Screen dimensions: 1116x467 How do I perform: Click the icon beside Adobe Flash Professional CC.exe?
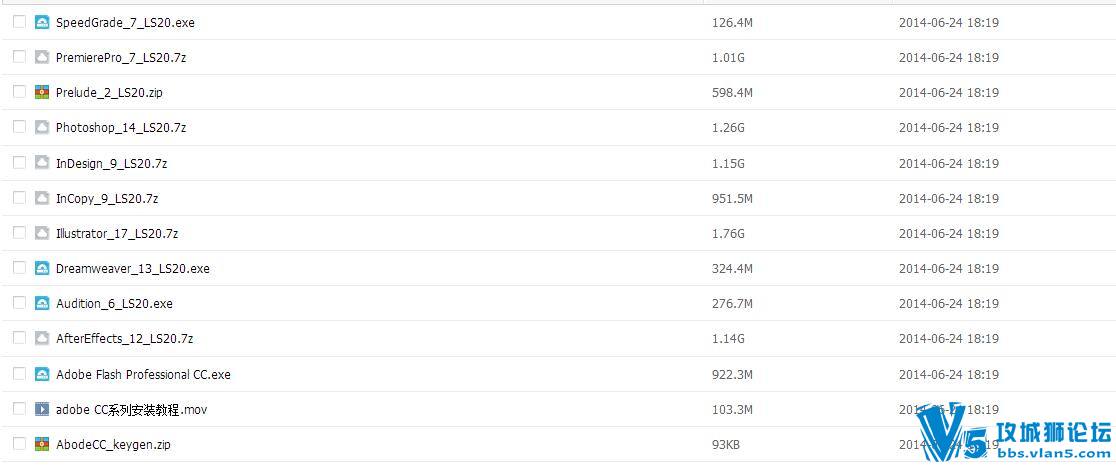point(42,374)
